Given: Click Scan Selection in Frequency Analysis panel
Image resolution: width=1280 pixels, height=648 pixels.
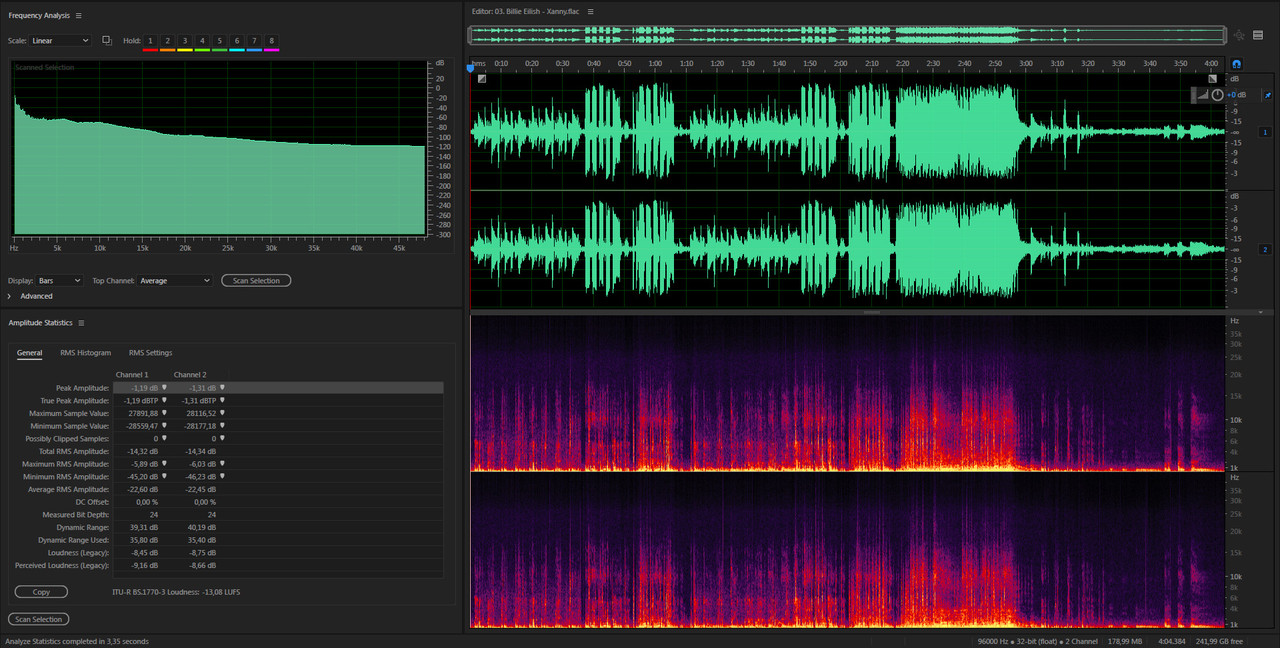Looking at the screenshot, I should [x=256, y=281].
